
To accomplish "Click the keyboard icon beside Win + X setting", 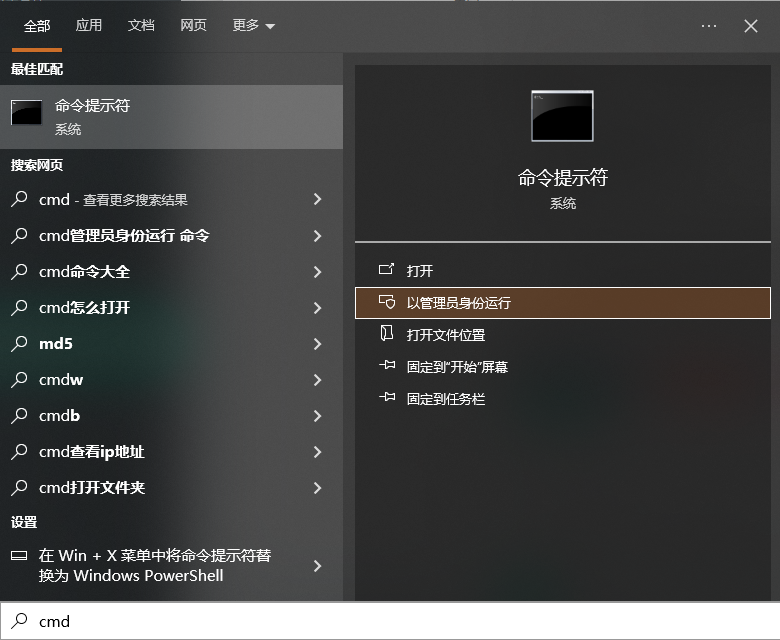I will [x=19, y=555].
